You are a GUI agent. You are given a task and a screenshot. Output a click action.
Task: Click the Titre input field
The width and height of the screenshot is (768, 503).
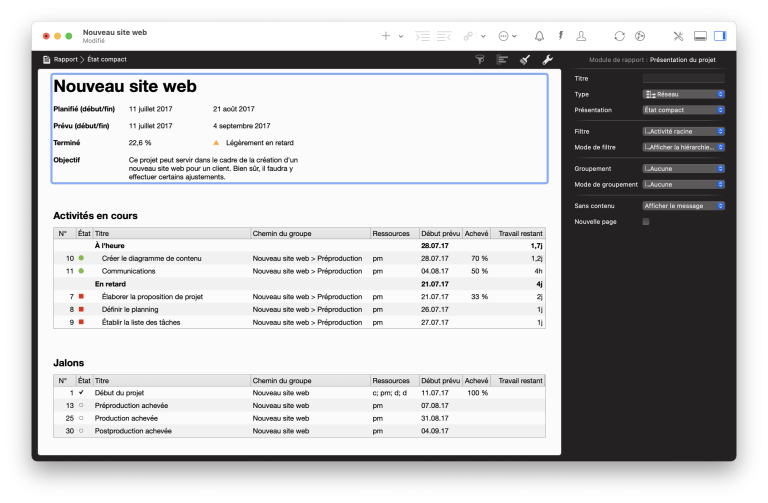(683, 78)
